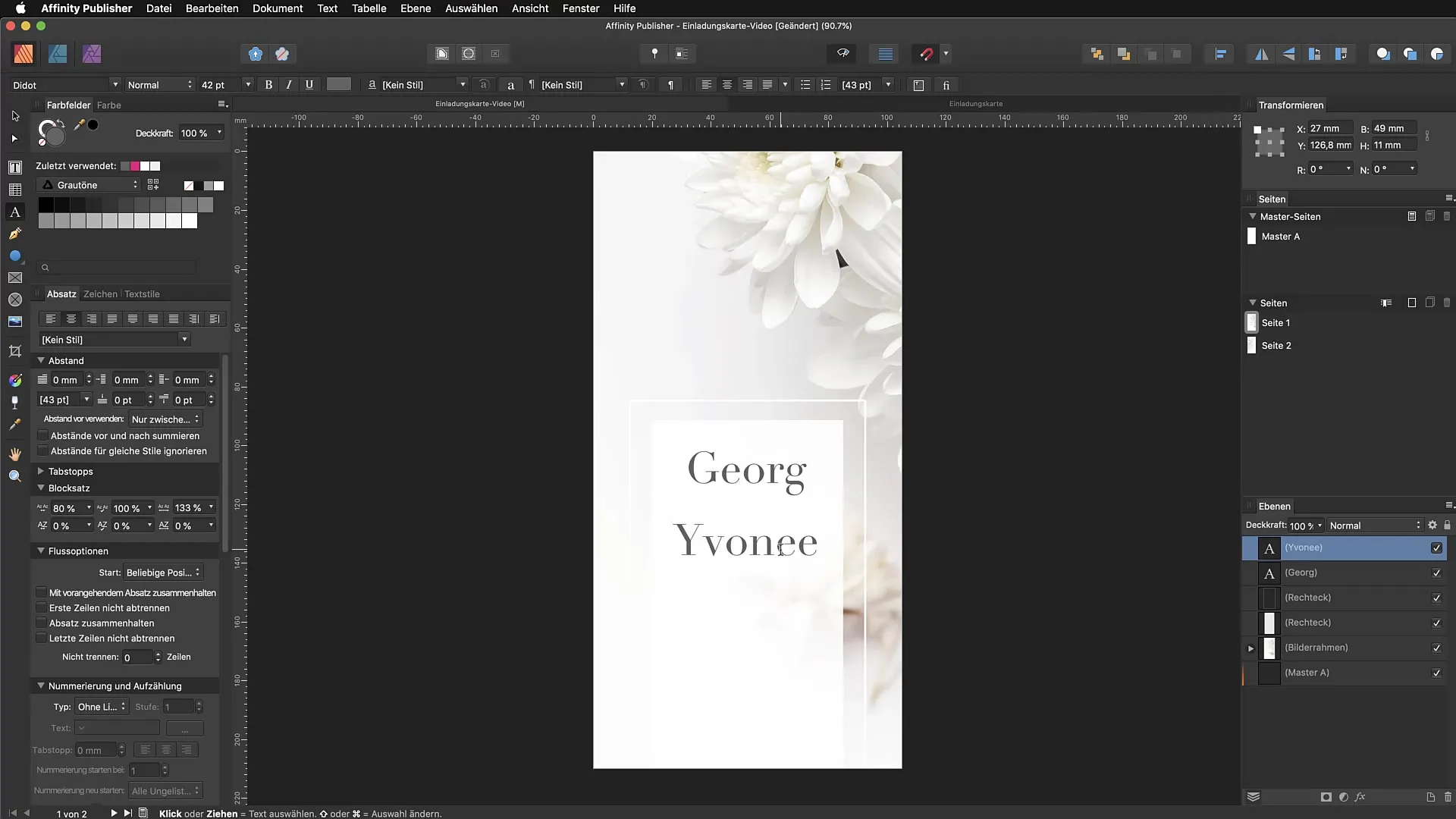Expand the Tabstopps section
This screenshot has height=819, width=1456.
41,472
